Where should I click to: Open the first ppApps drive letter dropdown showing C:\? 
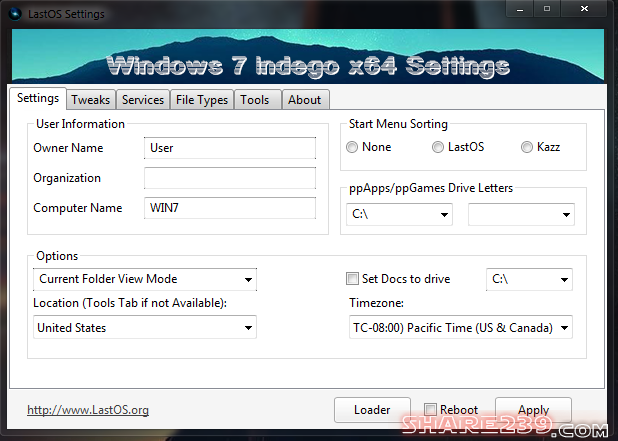pos(399,214)
